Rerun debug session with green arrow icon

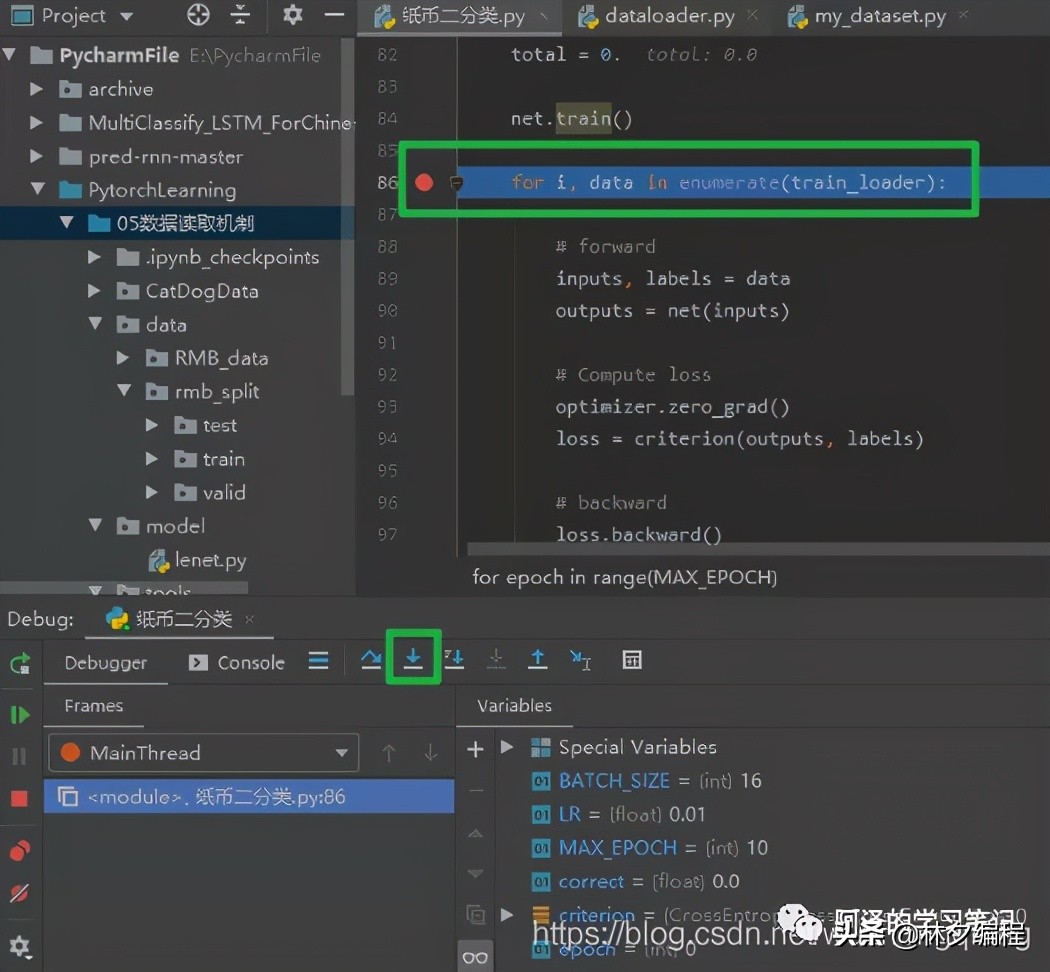click(19, 663)
